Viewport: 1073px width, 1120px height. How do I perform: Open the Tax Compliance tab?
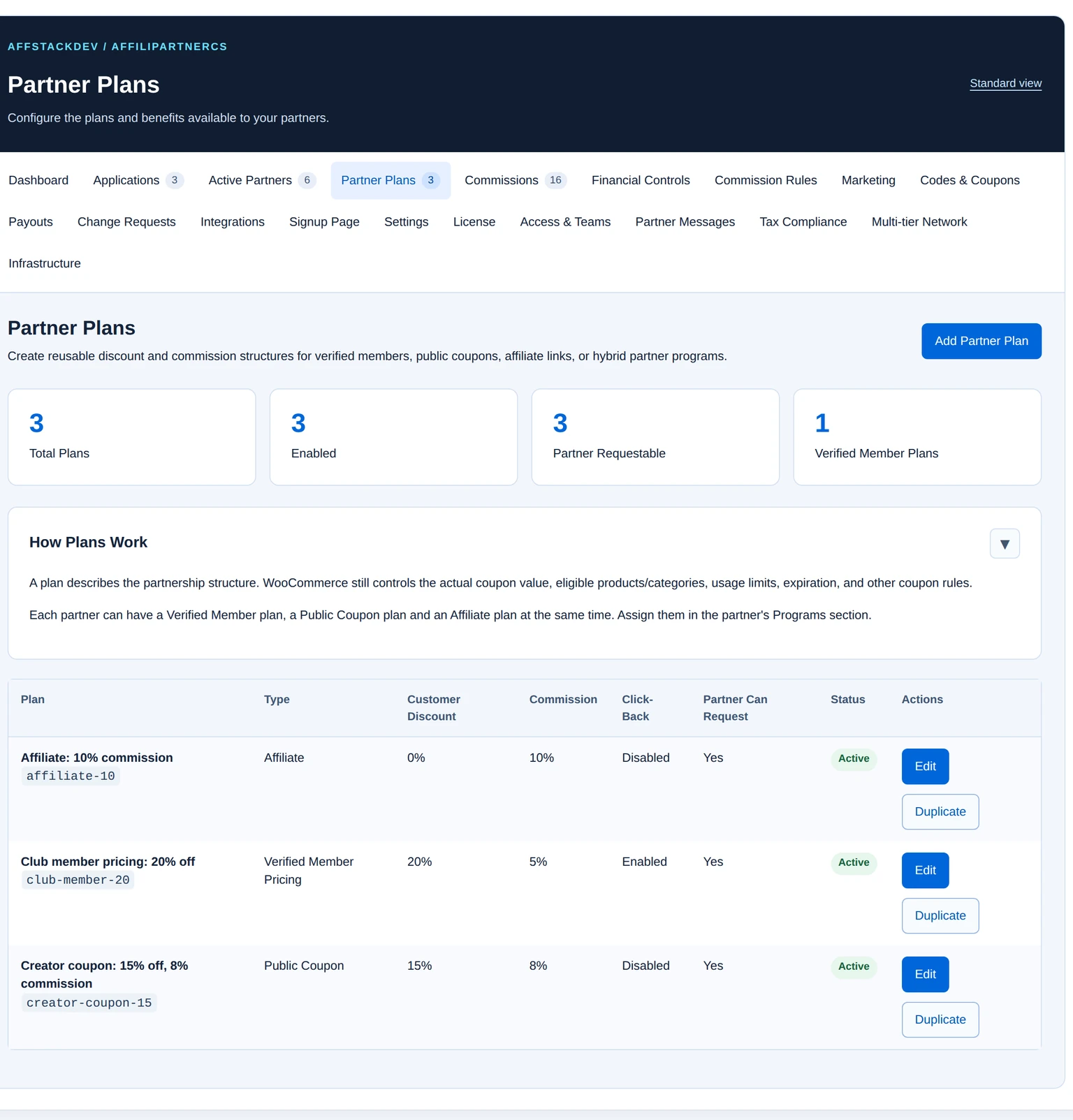tap(803, 222)
